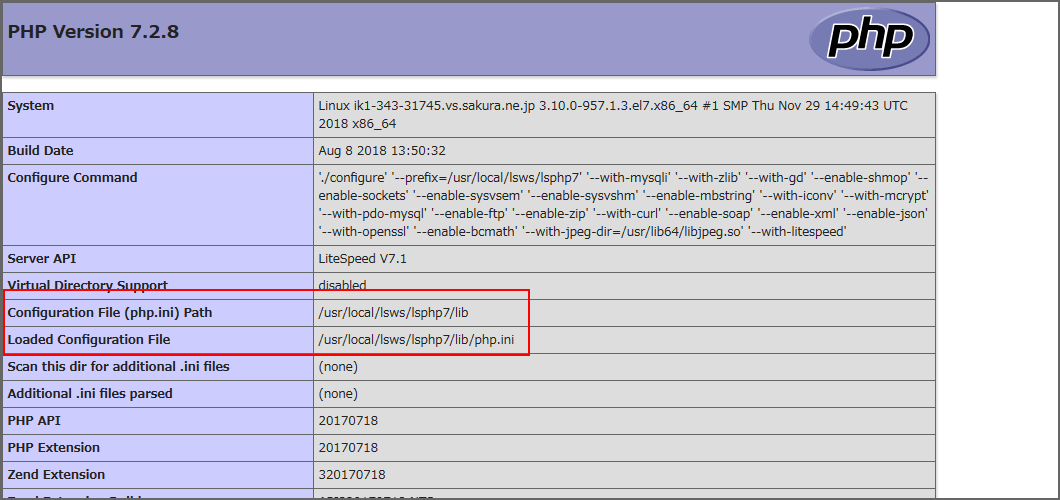1060x500 pixels.
Task: Click the /usr/local/lsws/lsphp7/lib path value
Action: [393, 313]
